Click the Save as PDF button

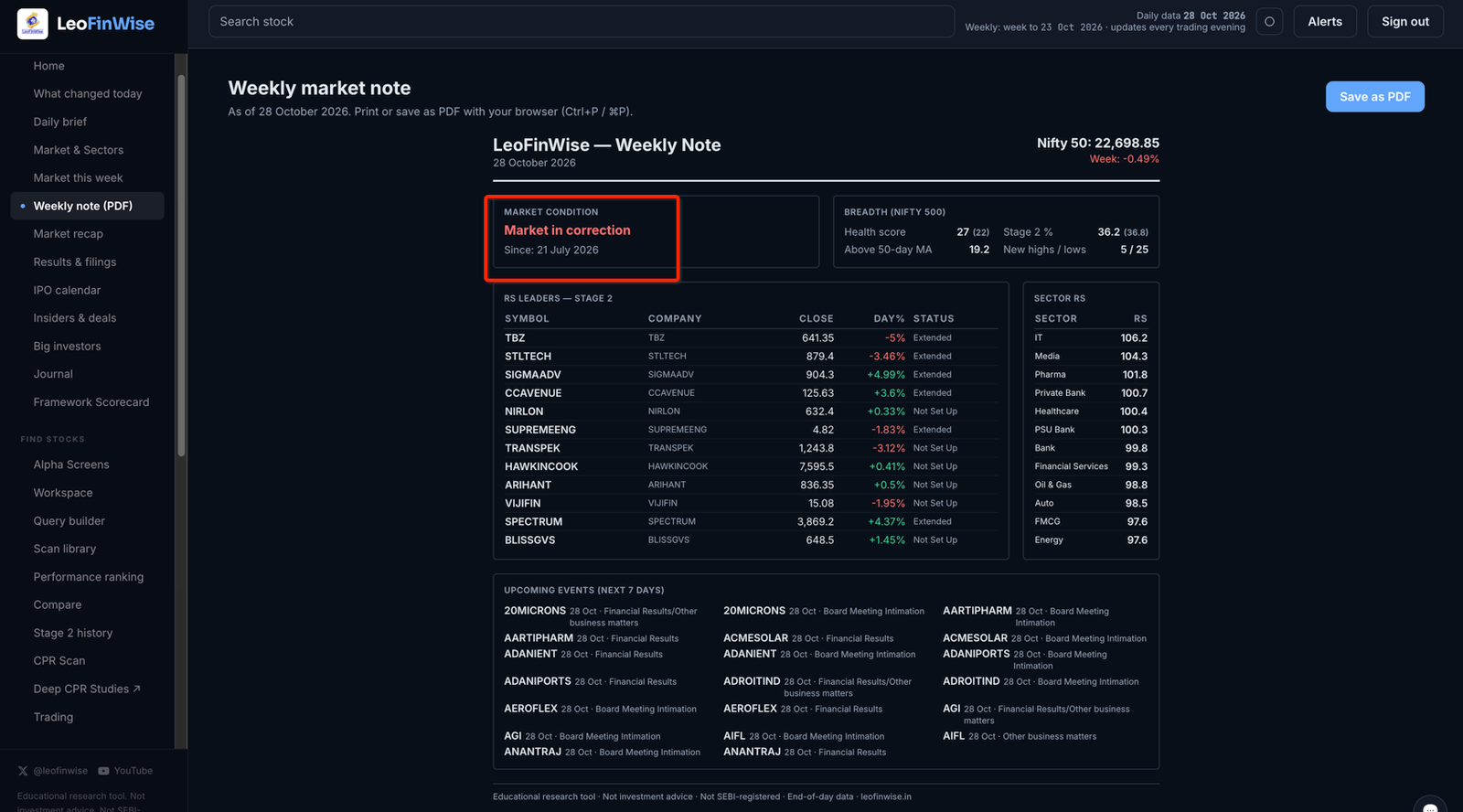1374,97
